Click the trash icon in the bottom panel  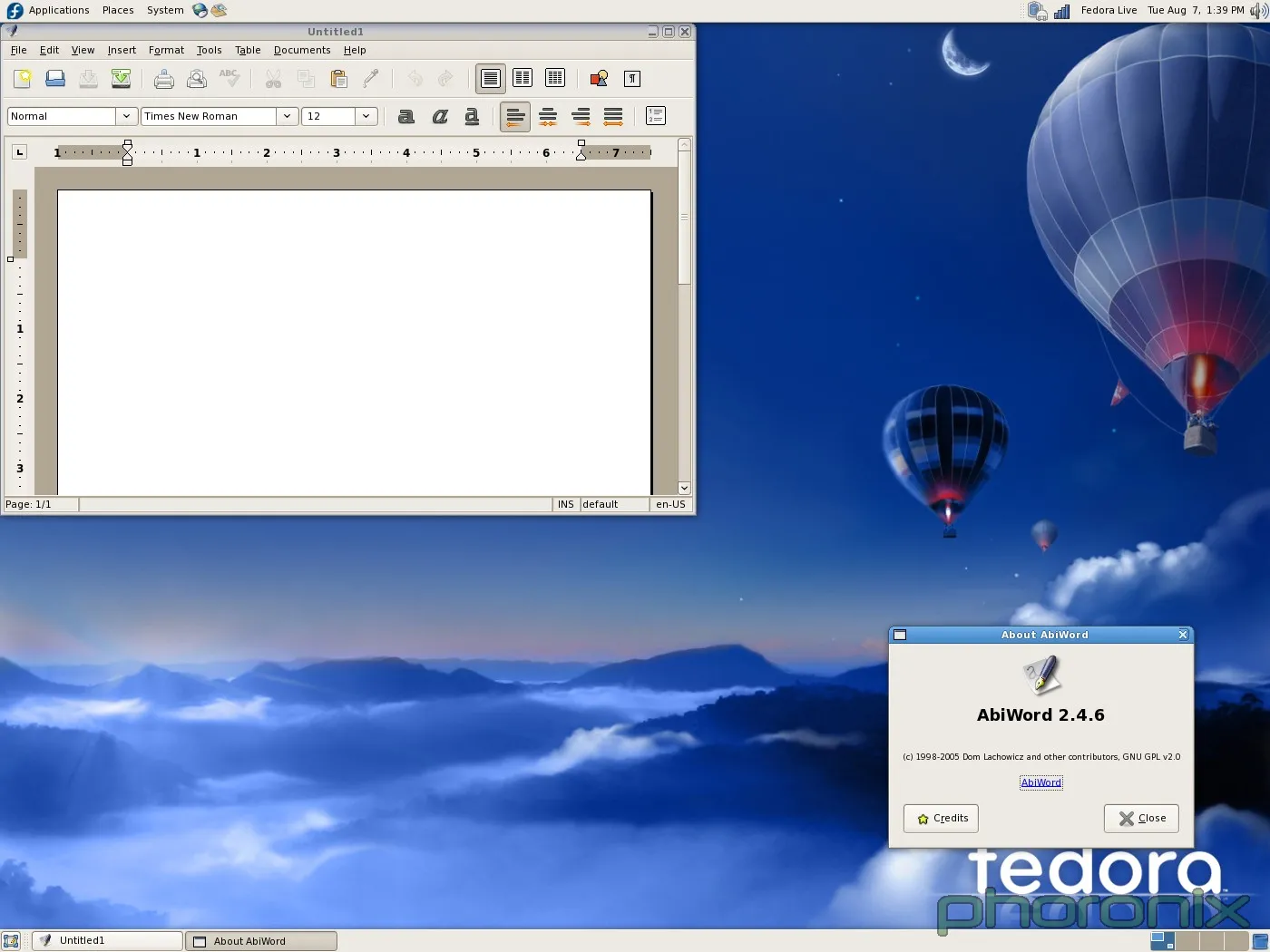point(1260,941)
